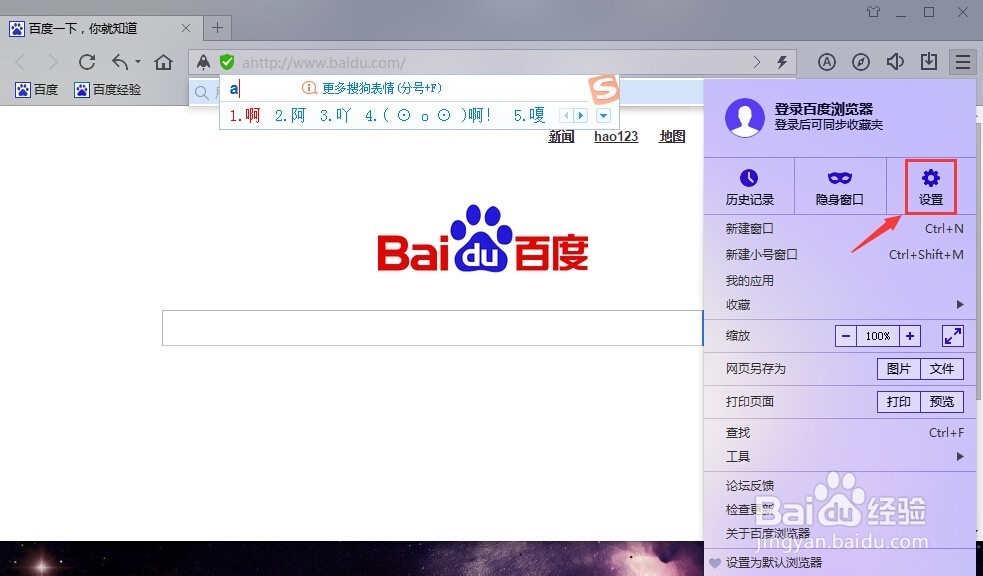Click the address bar URL field
Screen dimensions: 983x576
coord(492,62)
